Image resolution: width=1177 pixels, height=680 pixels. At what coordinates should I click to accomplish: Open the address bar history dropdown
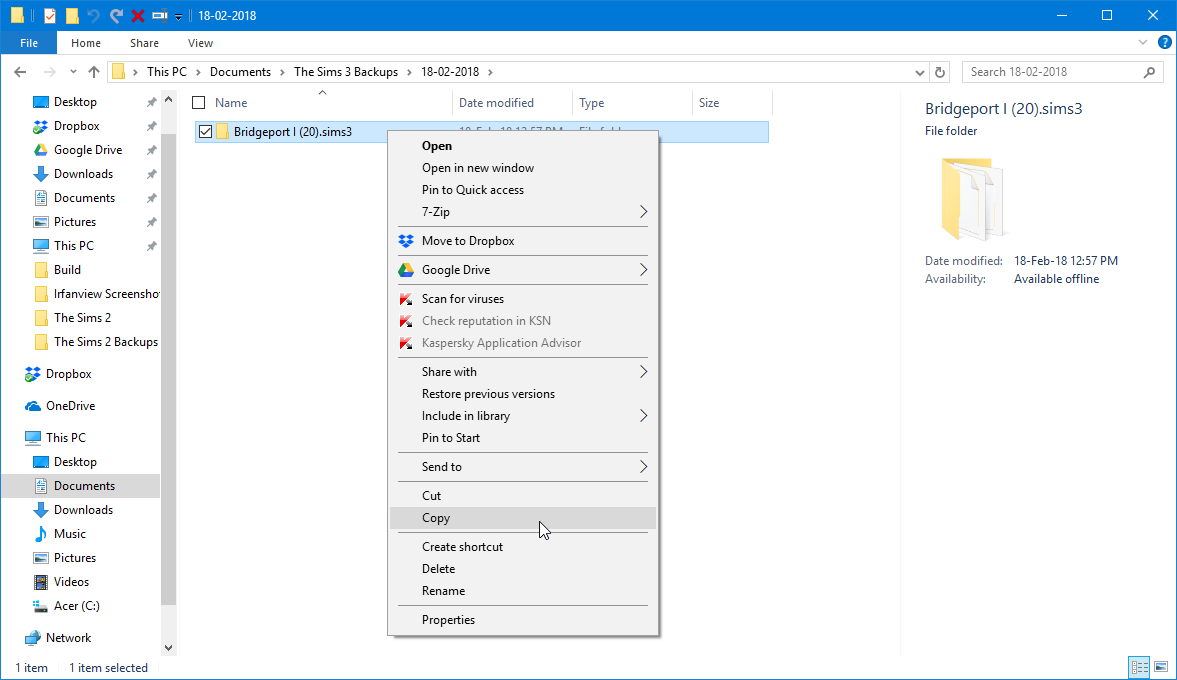(x=920, y=72)
